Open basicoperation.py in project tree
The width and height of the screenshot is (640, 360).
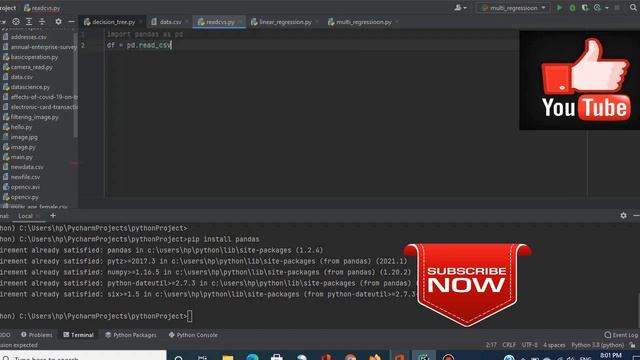tap(30, 57)
